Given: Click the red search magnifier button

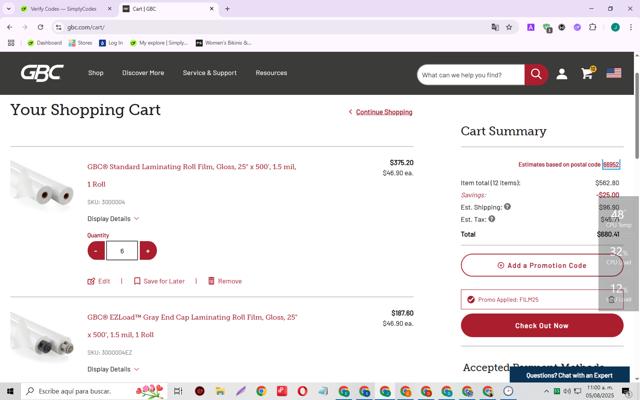Looking at the screenshot, I should (x=536, y=75).
